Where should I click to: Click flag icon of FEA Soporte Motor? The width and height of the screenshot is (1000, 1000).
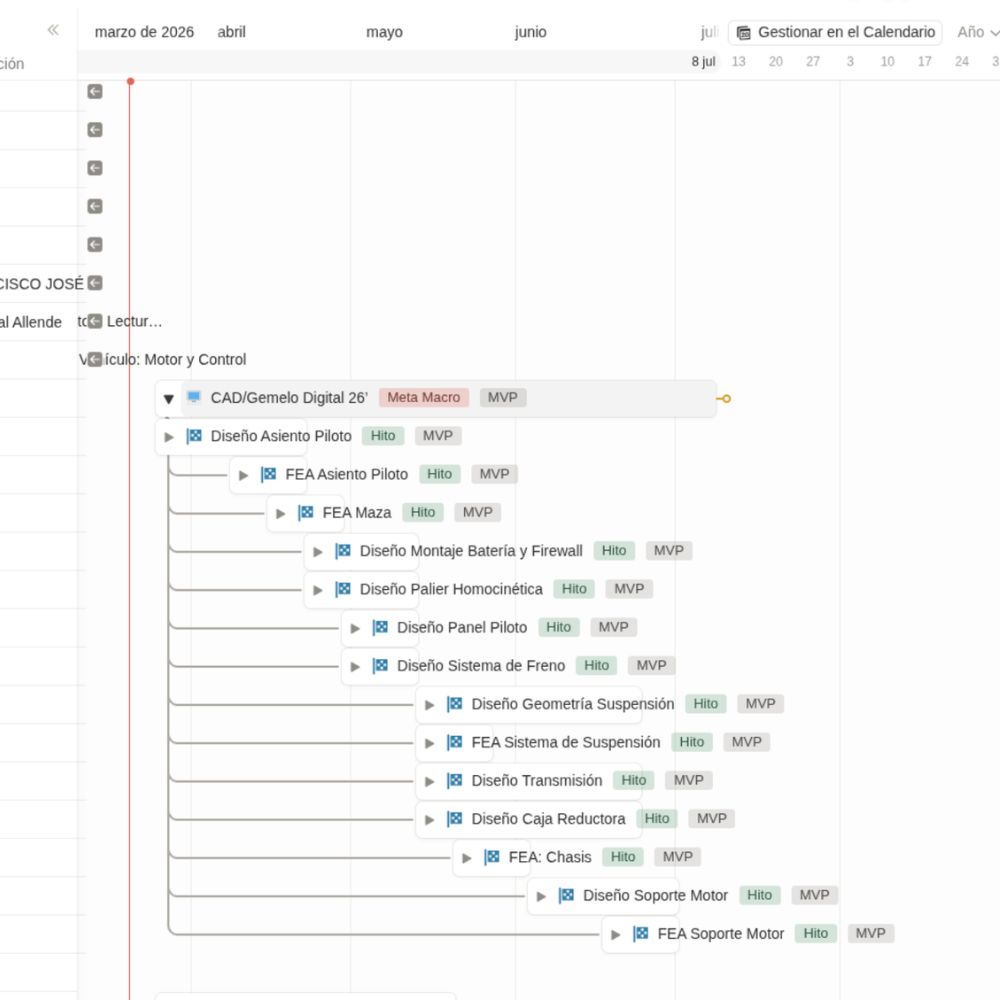(x=641, y=934)
